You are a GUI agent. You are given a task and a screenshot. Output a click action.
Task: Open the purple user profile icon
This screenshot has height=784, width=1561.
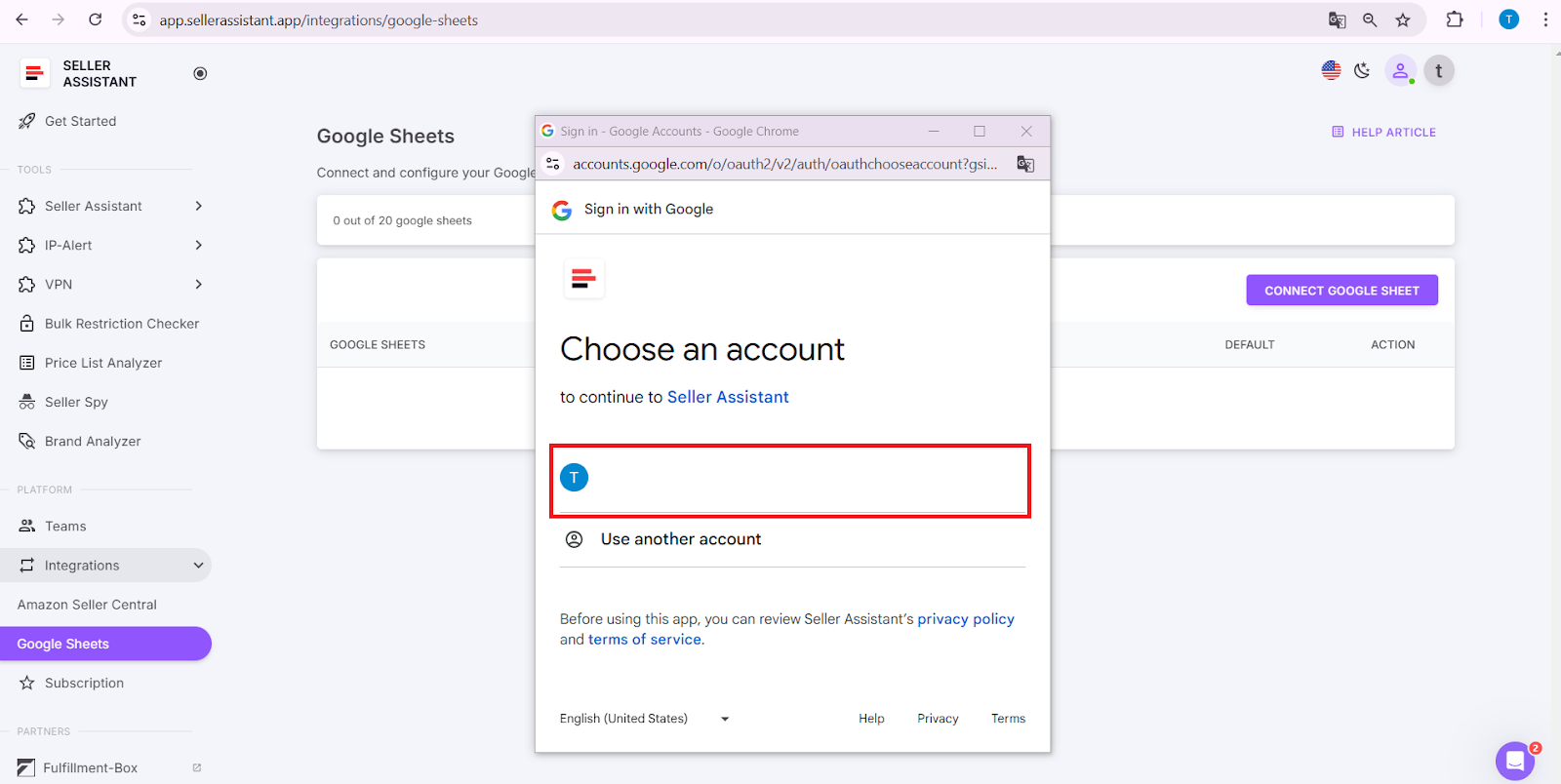click(1400, 70)
